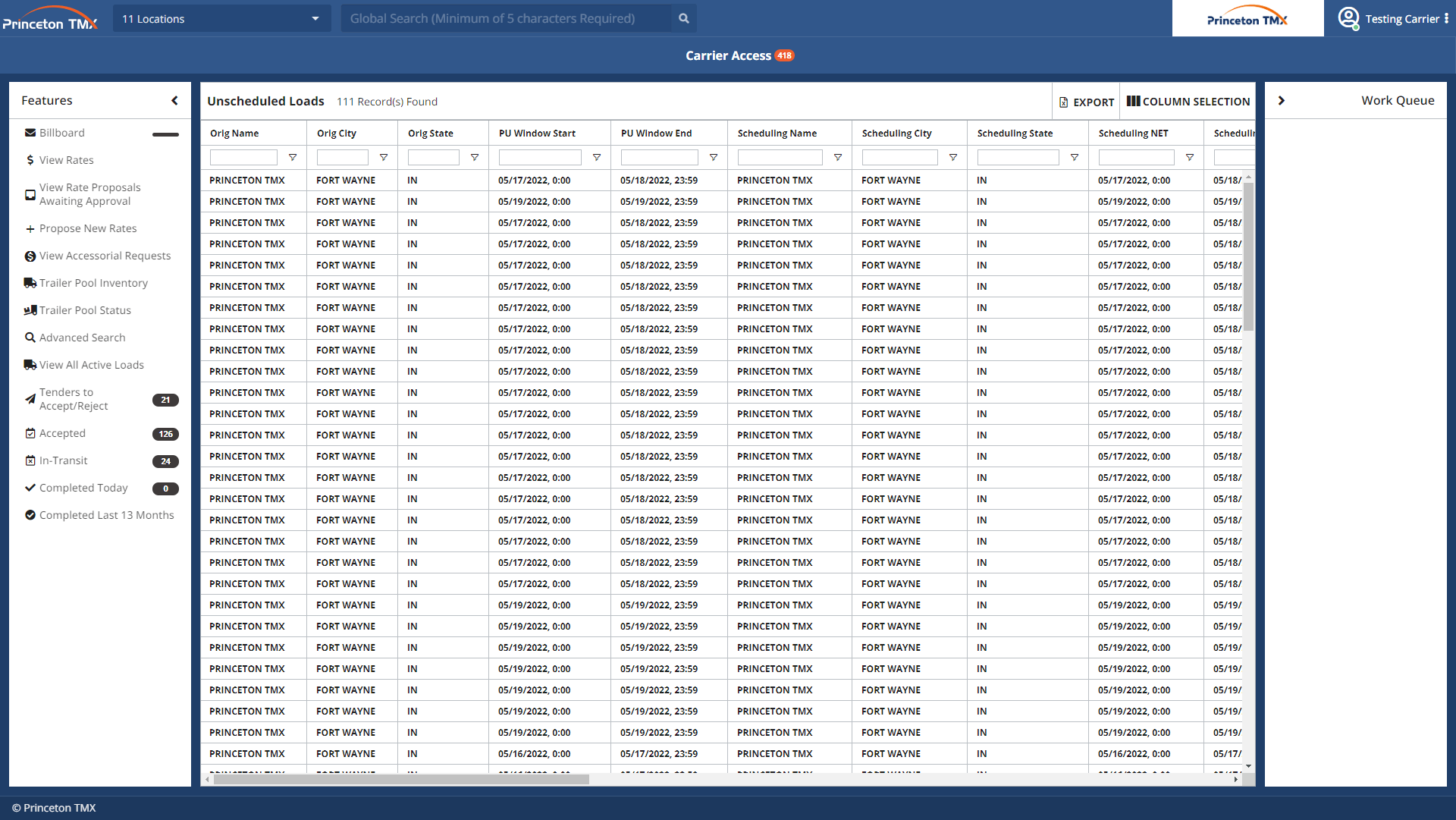The image size is (1456, 820).
Task: Open View Accessorial Requests
Action: click(x=105, y=256)
